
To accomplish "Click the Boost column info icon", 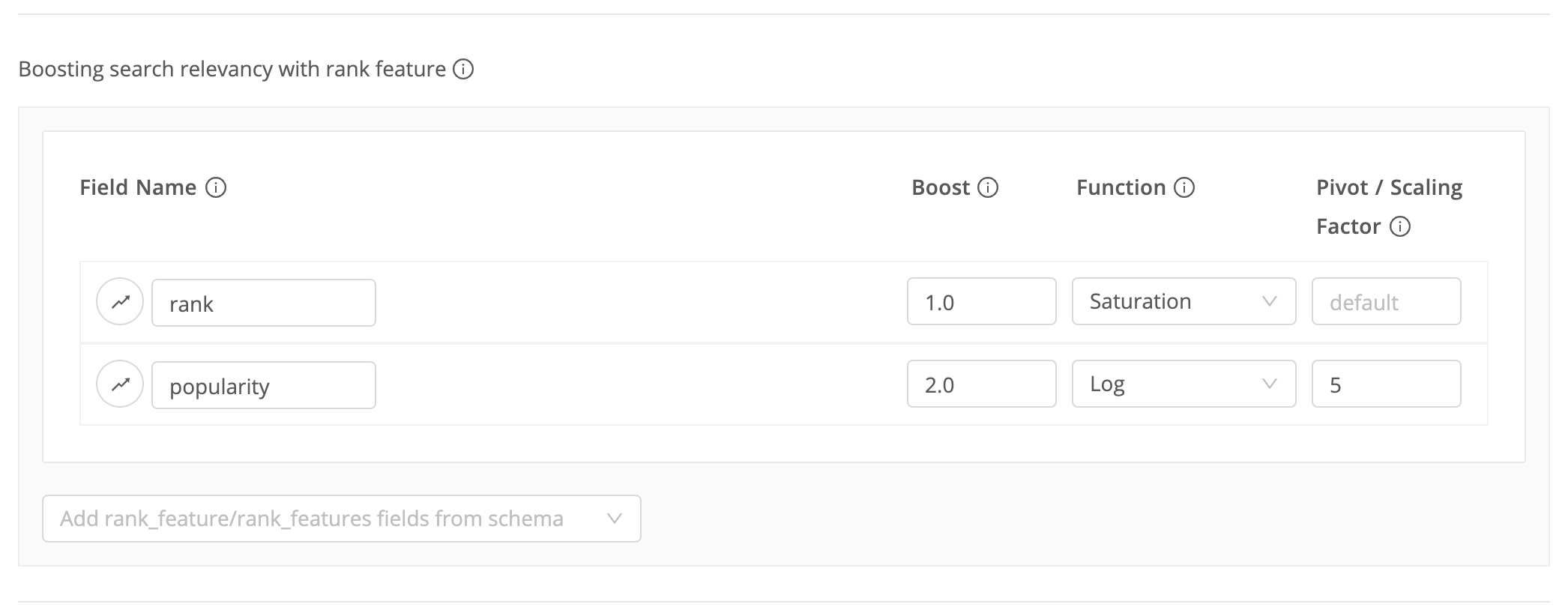I will 988,188.
